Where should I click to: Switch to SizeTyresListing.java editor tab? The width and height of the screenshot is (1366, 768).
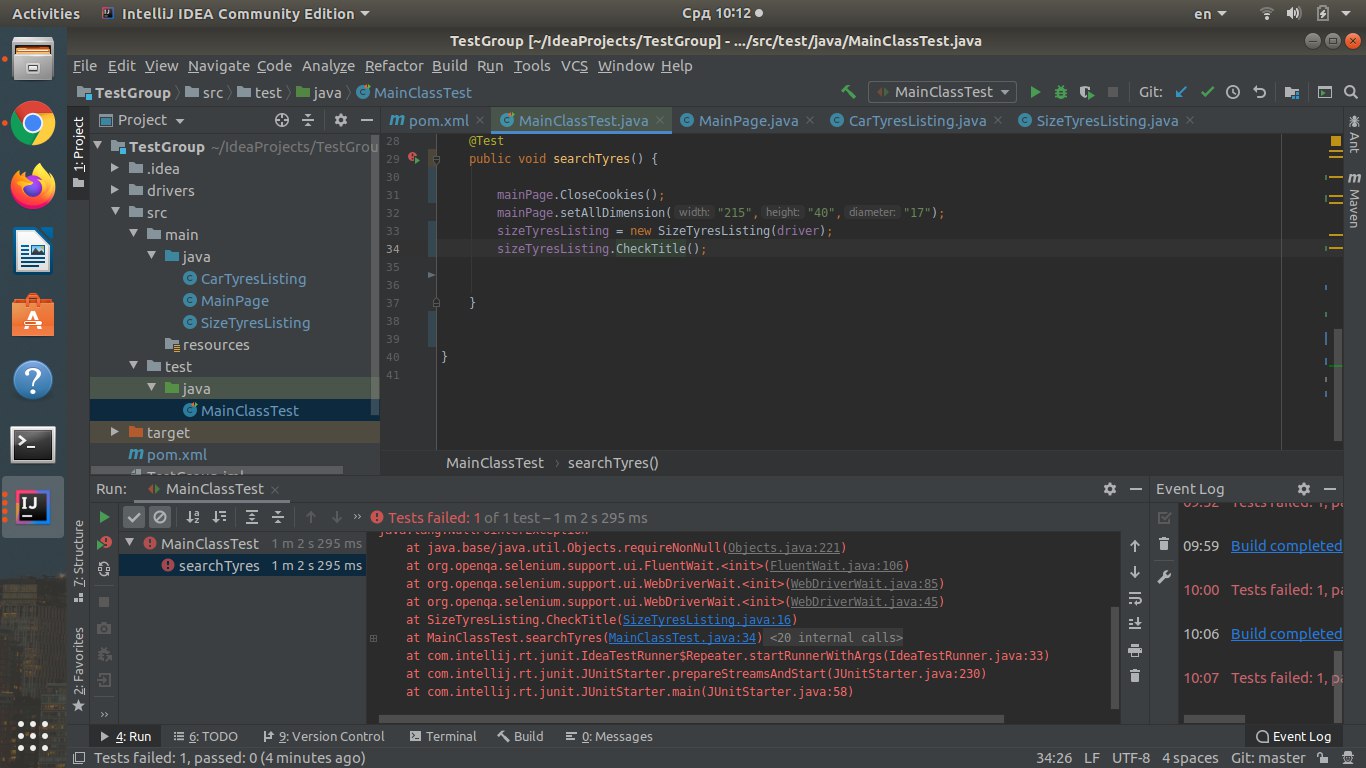point(1105,121)
